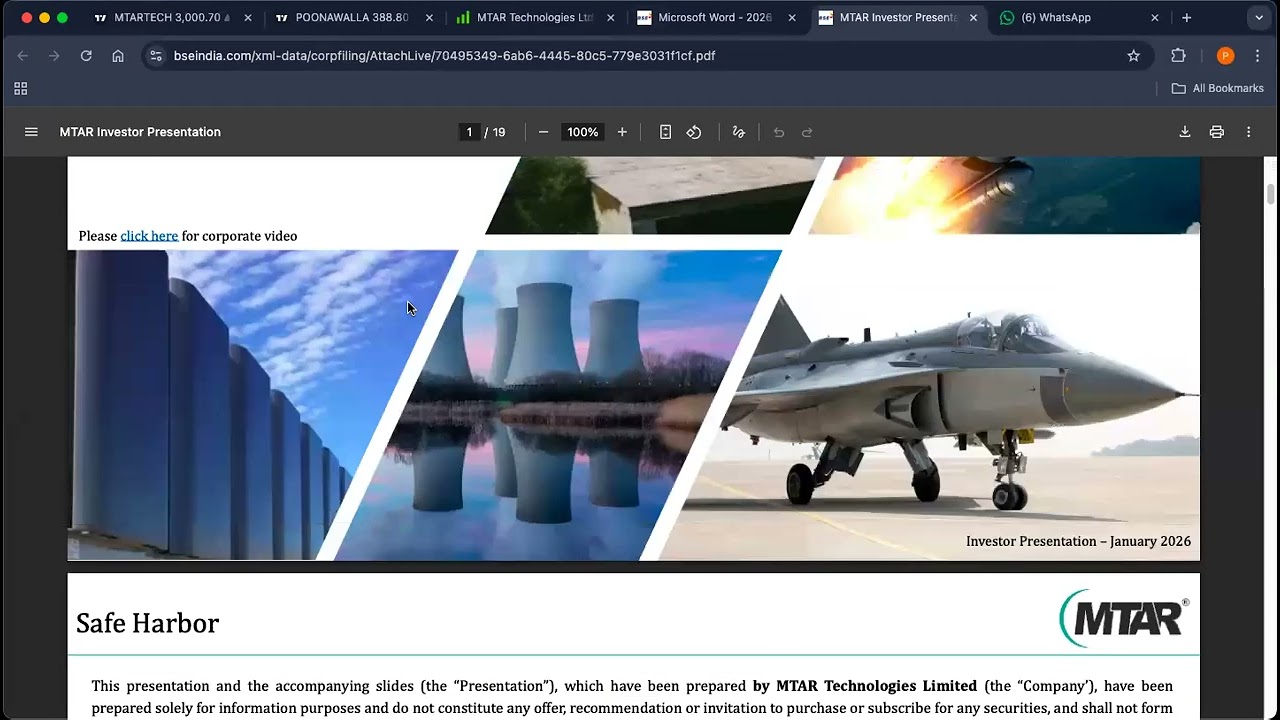Print the PDF document
This screenshot has width=1280, height=720.
pyautogui.click(x=1217, y=132)
